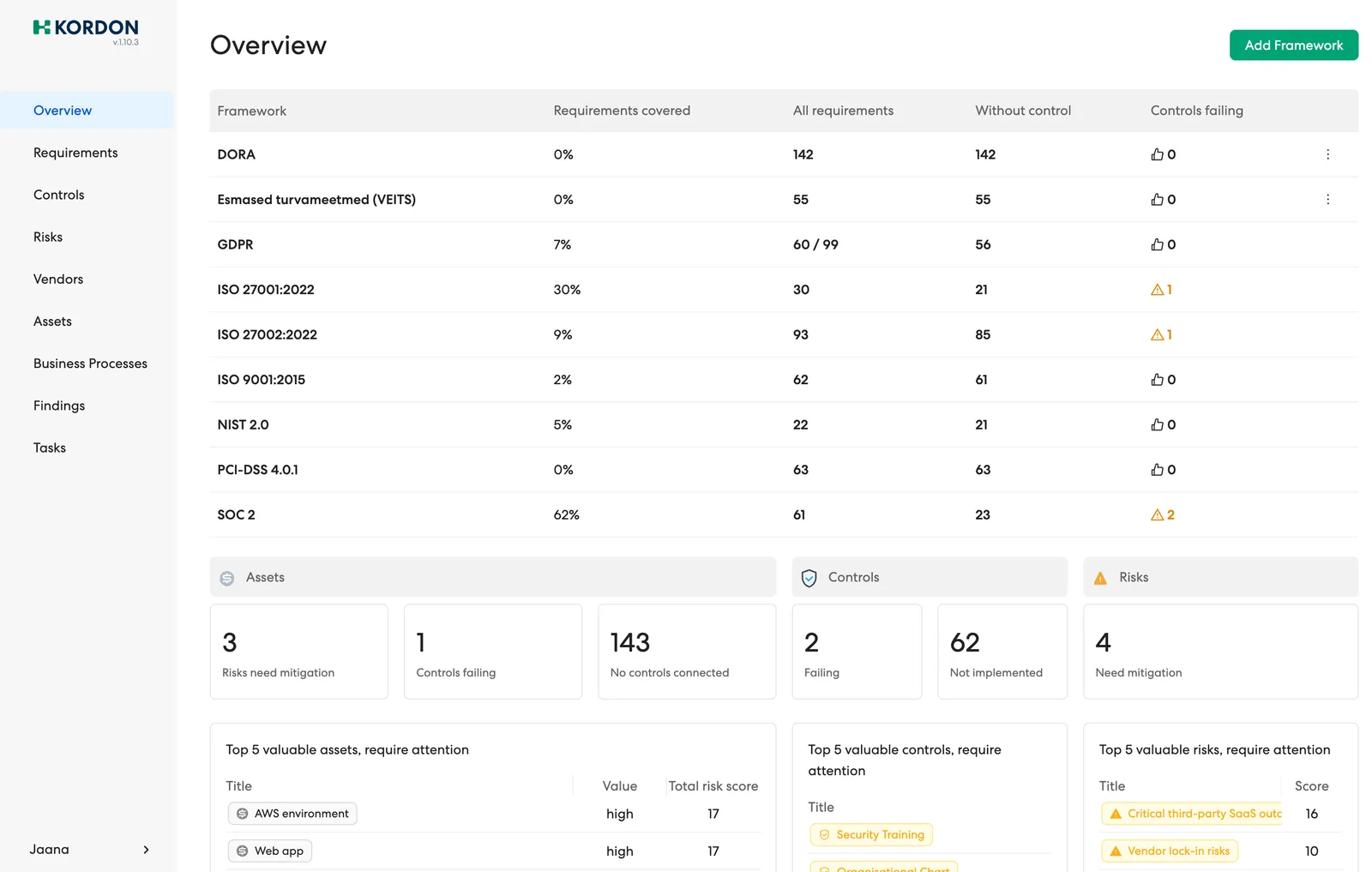
Task: Open the Critical third-party SaaS risk chip
Action: (x=1192, y=814)
